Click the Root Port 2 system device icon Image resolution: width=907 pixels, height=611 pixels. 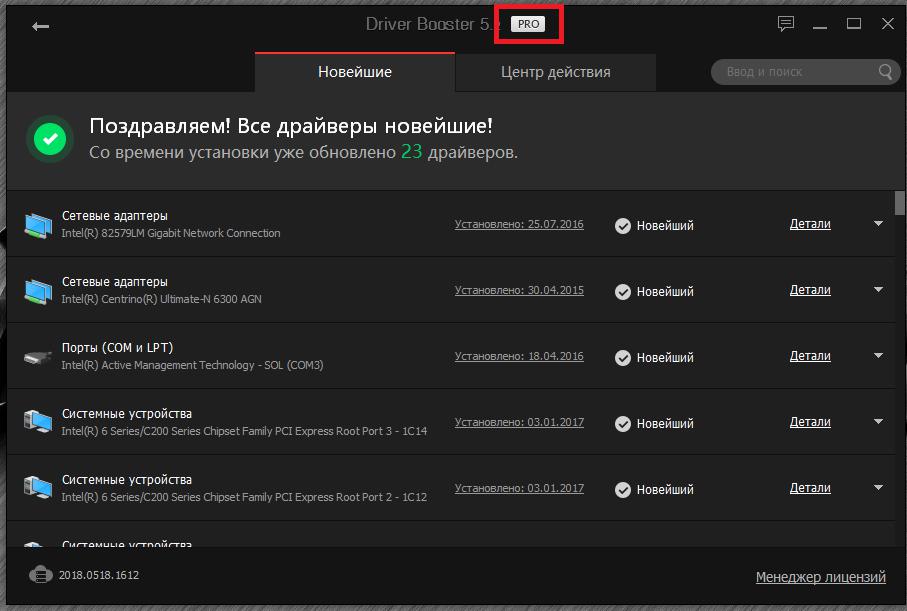click(38, 488)
